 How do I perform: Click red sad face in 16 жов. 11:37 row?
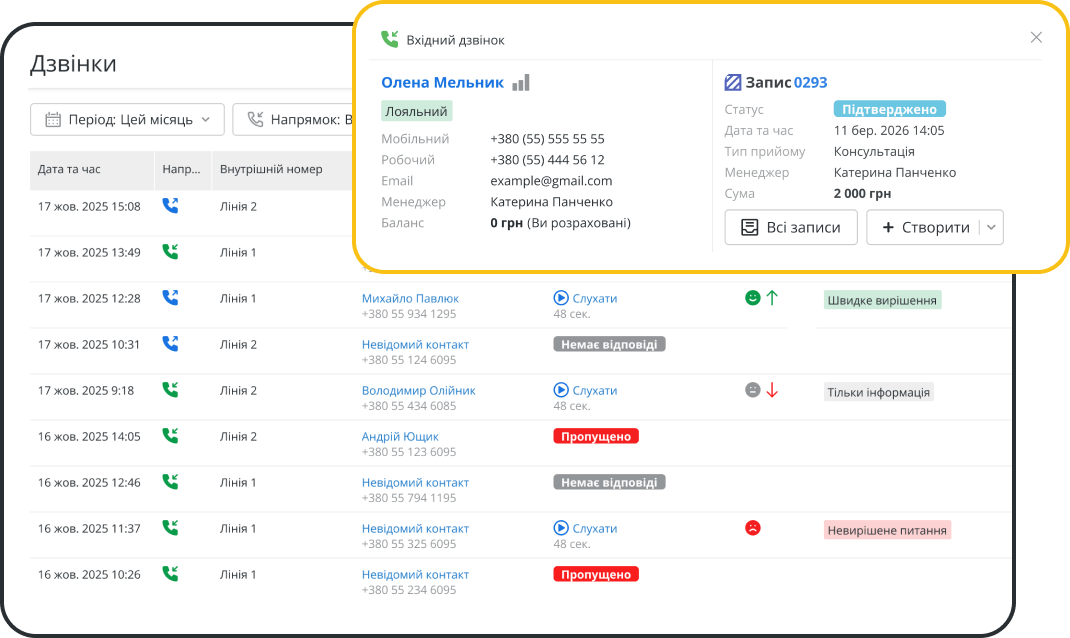[x=753, y=527]
